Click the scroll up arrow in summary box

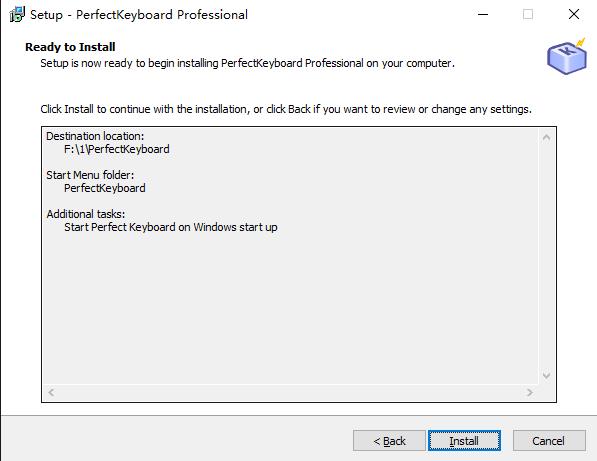click(x=546, y=137)
